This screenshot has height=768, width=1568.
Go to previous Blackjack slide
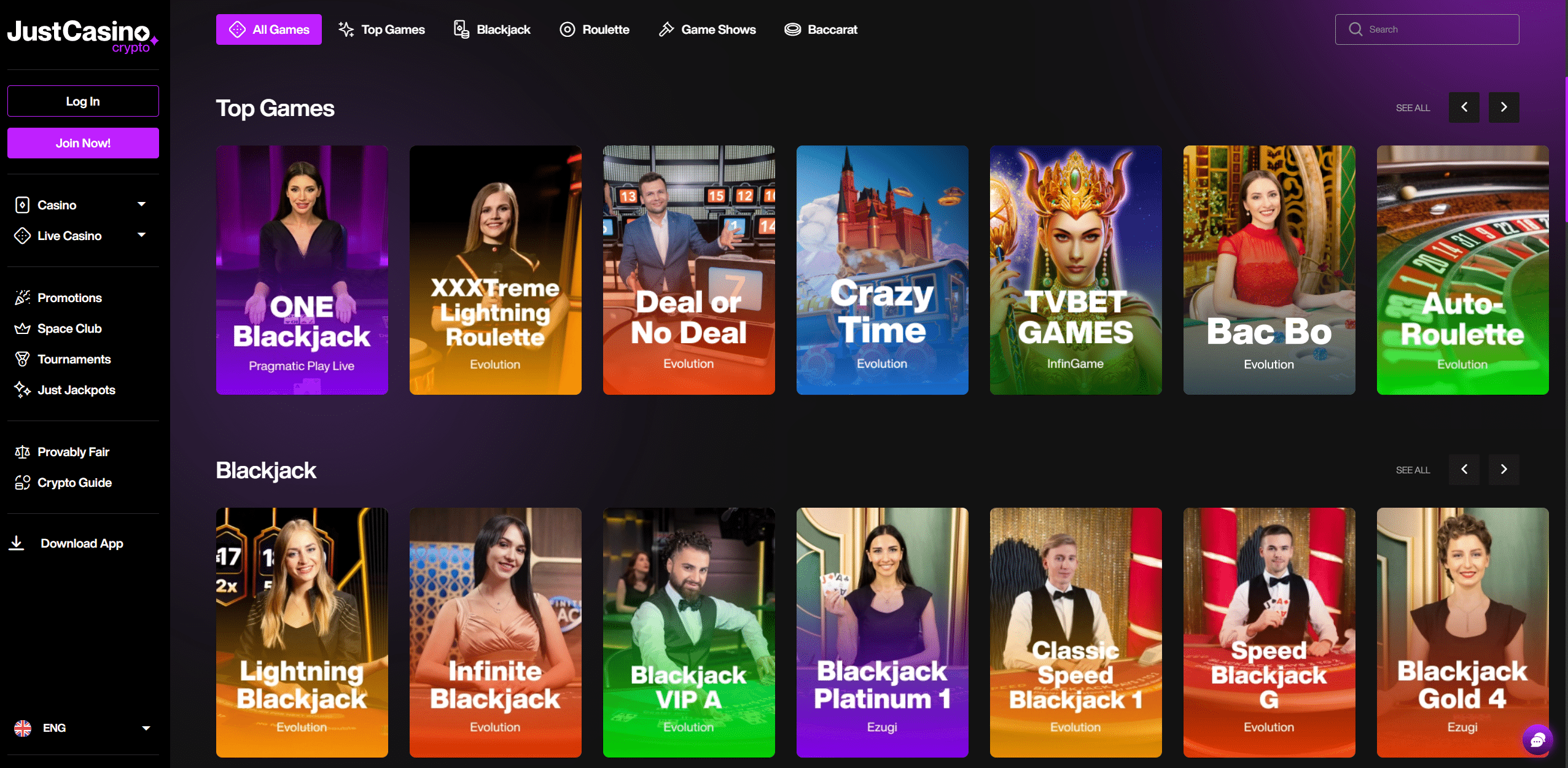tap(1464, 470)
